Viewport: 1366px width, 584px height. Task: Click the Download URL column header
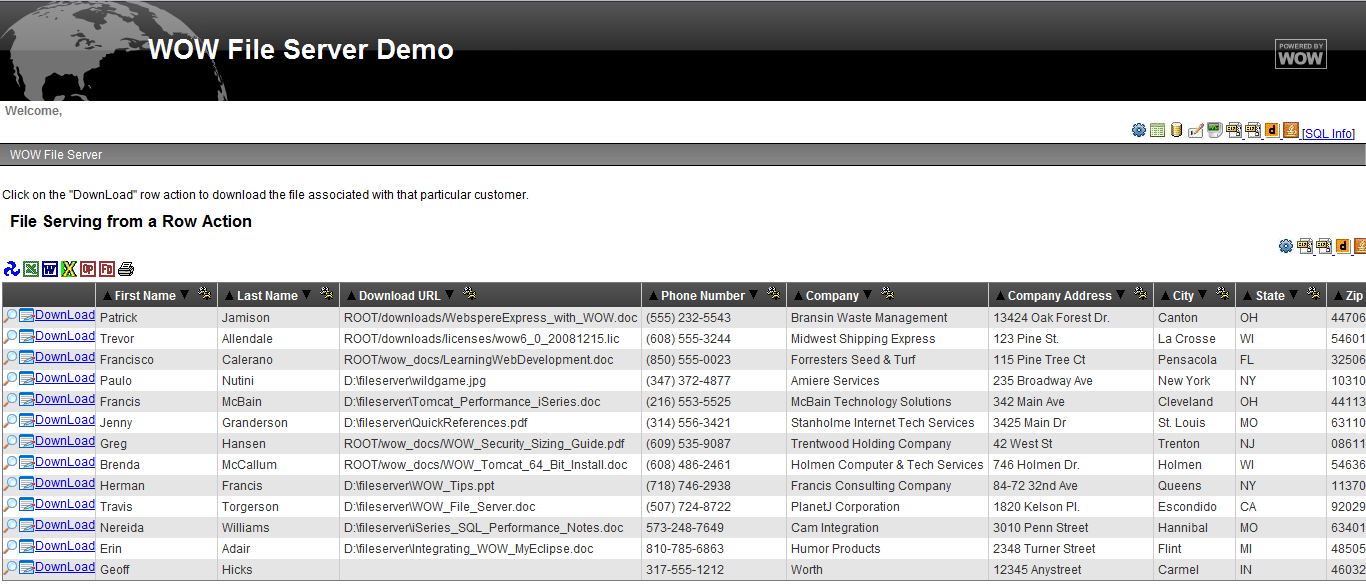[x=399, y=296]
